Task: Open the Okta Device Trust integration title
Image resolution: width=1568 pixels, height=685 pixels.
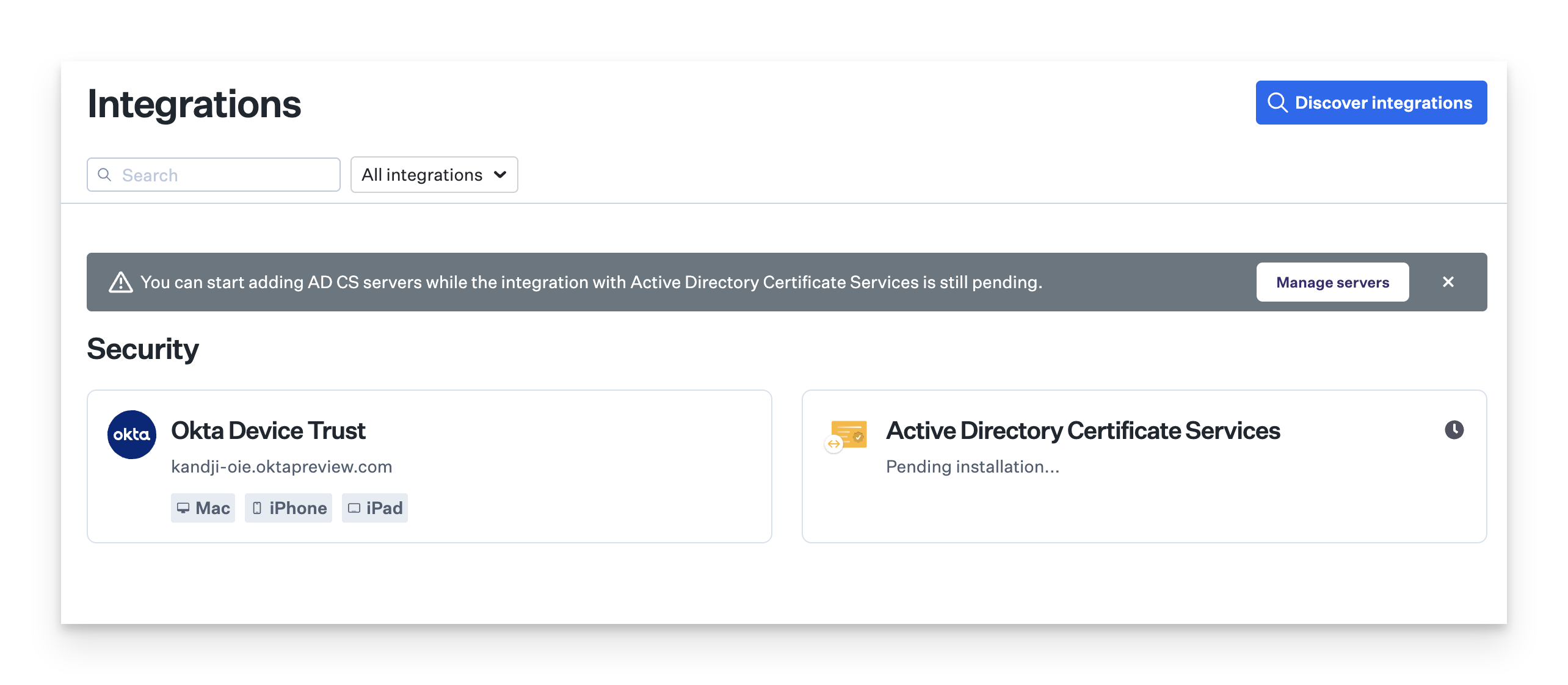Action: point(268,431)
